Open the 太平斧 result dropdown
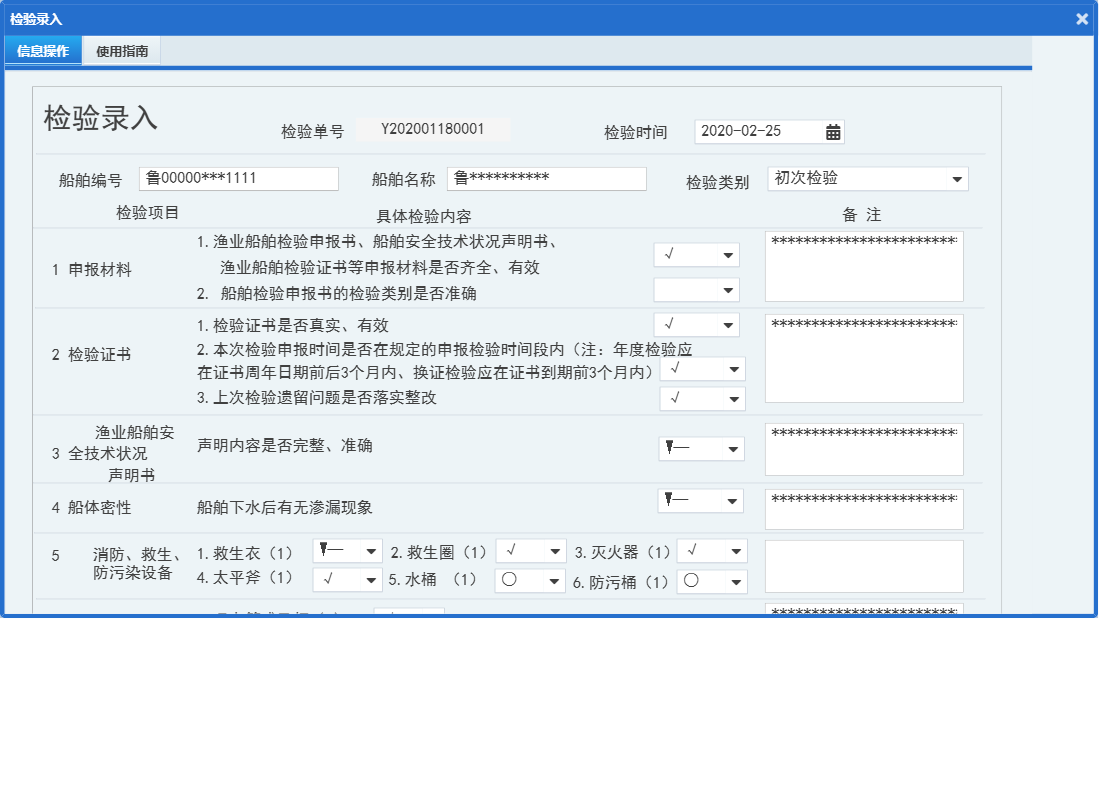This screenshot has width=1099, height=787. (x=371, y=580)
